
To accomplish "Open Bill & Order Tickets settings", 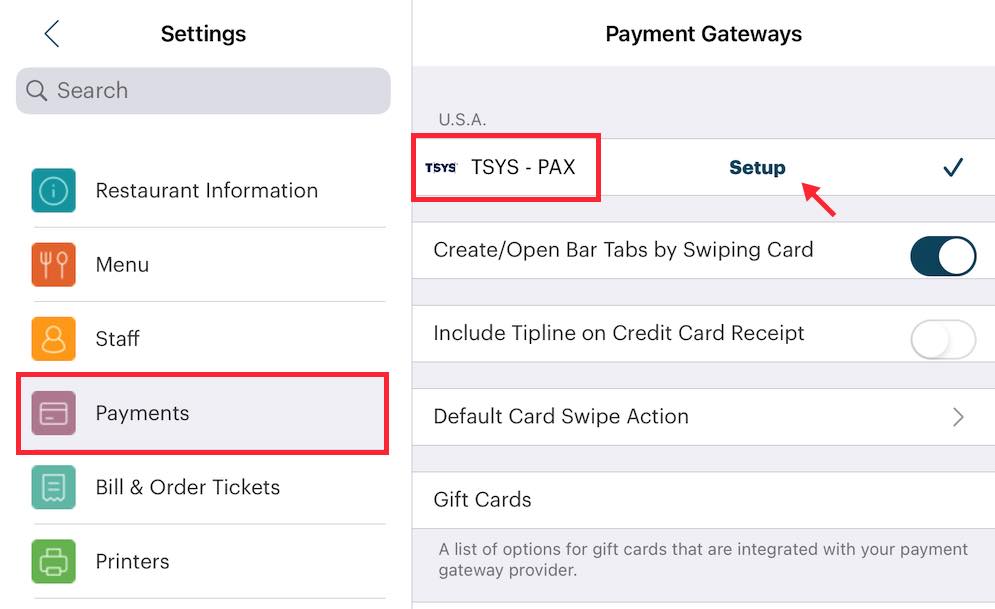I will (x=186, y=487).
